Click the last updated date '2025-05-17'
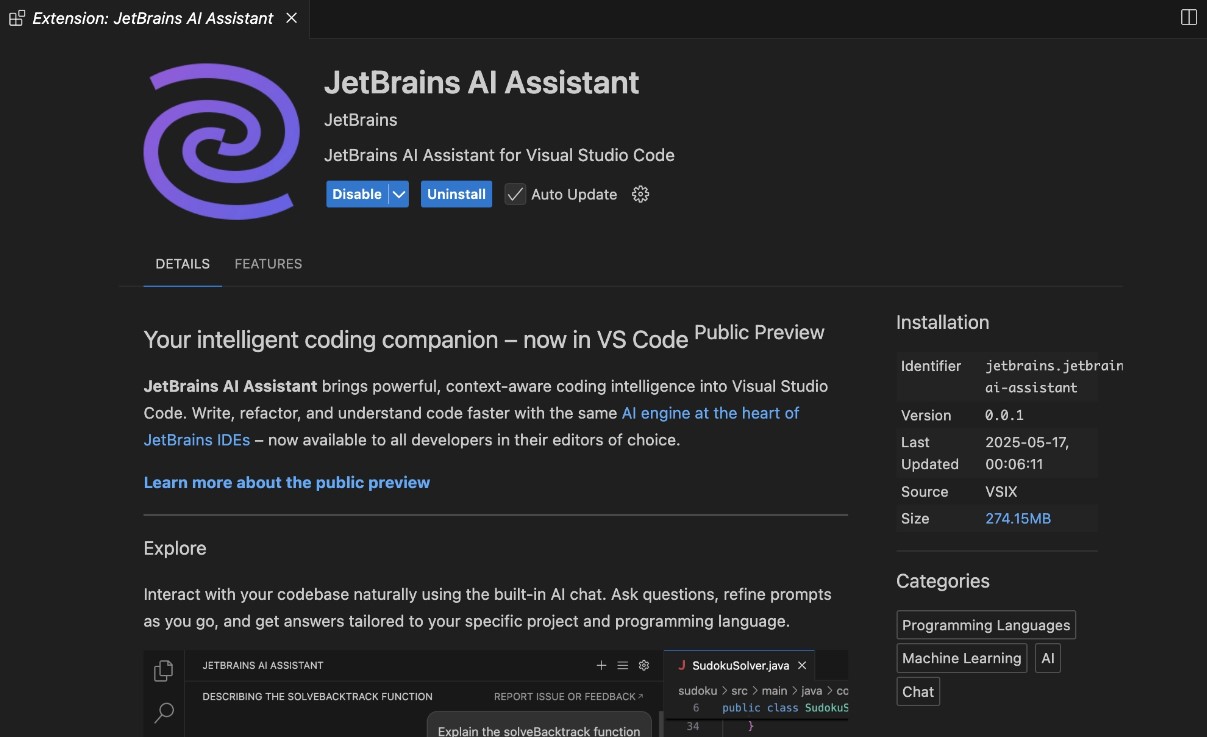The width and height of the screenshot is (1207, 737). [1028, 442]
